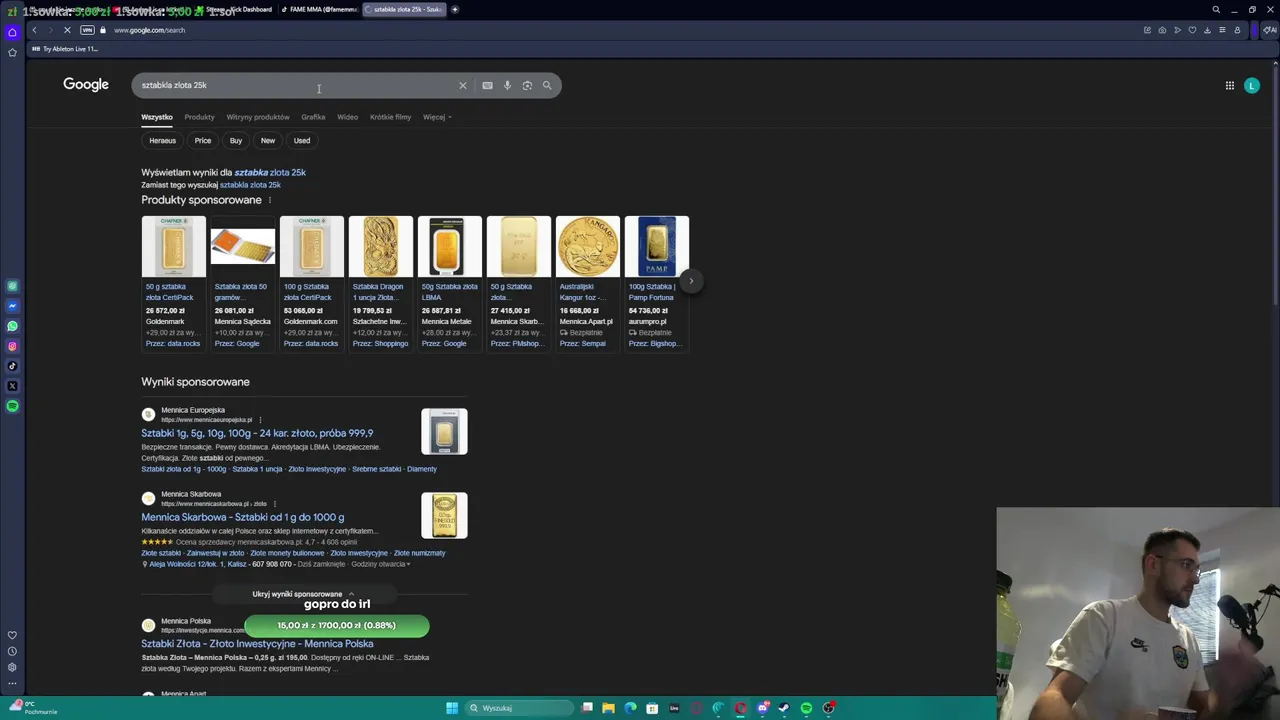Click the Google logo
1280x720 pixels.
pyautogui.click(x=86, y=85)
